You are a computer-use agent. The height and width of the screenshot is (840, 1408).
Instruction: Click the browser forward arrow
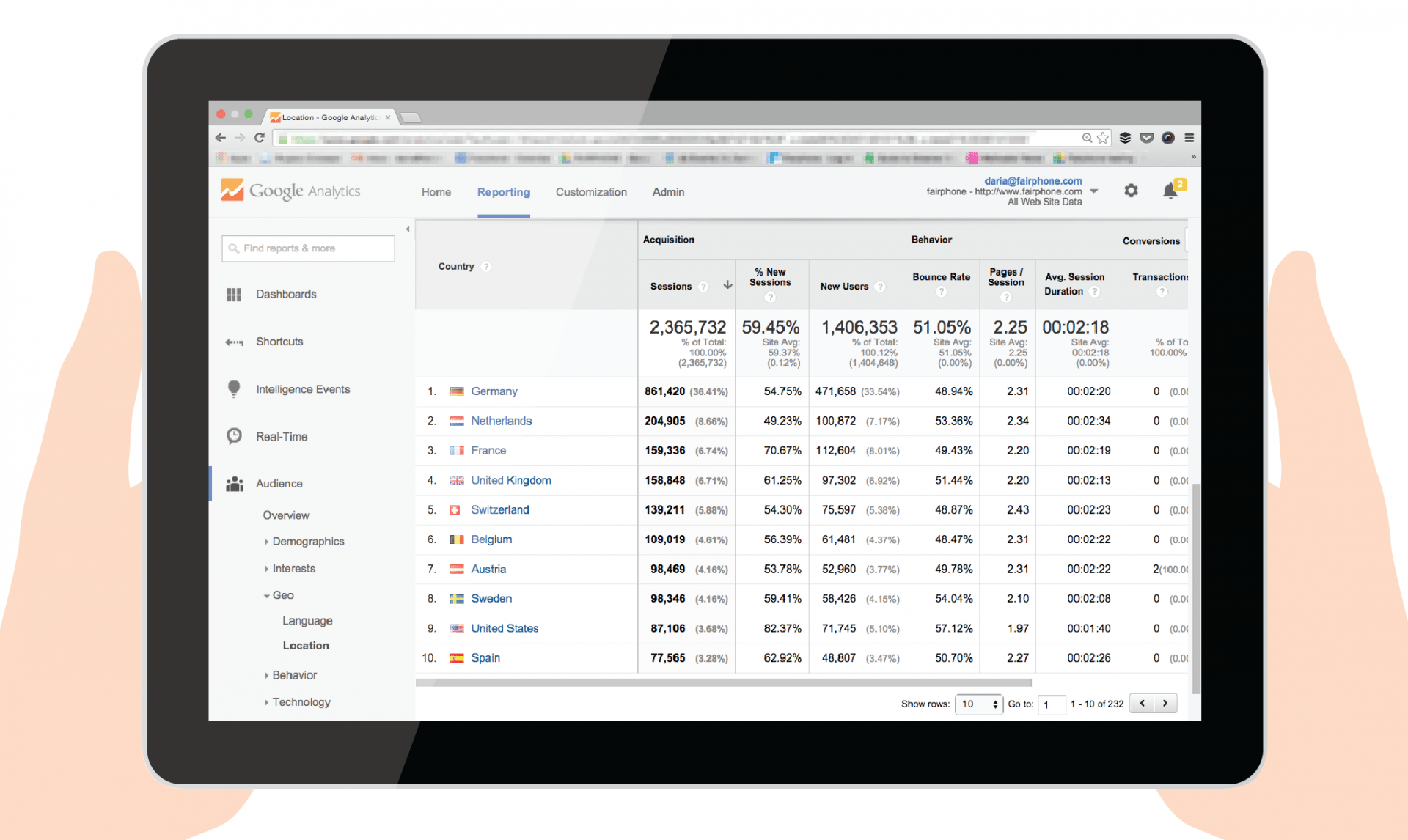tap(240, 138)
